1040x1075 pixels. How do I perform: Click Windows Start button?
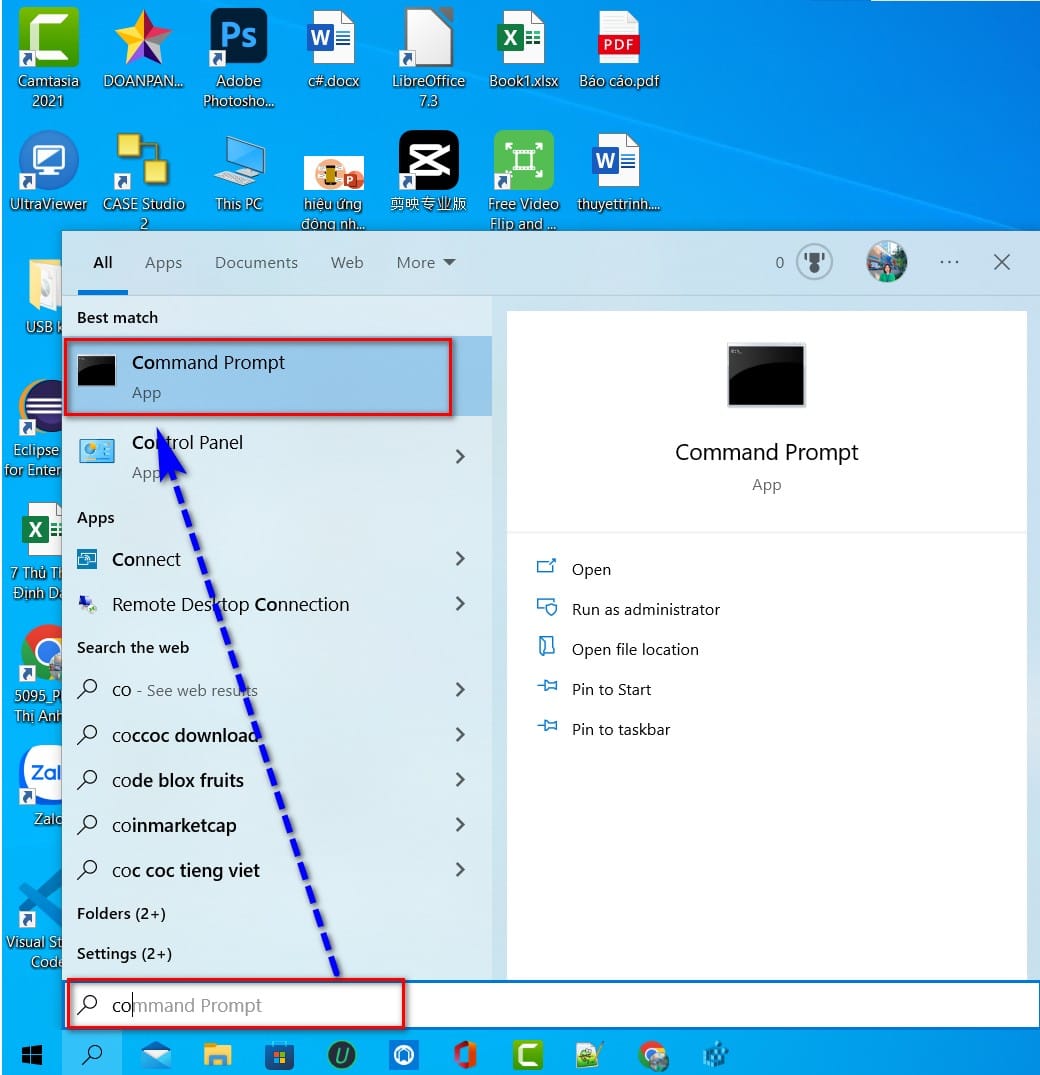[x=32, y=1054]
